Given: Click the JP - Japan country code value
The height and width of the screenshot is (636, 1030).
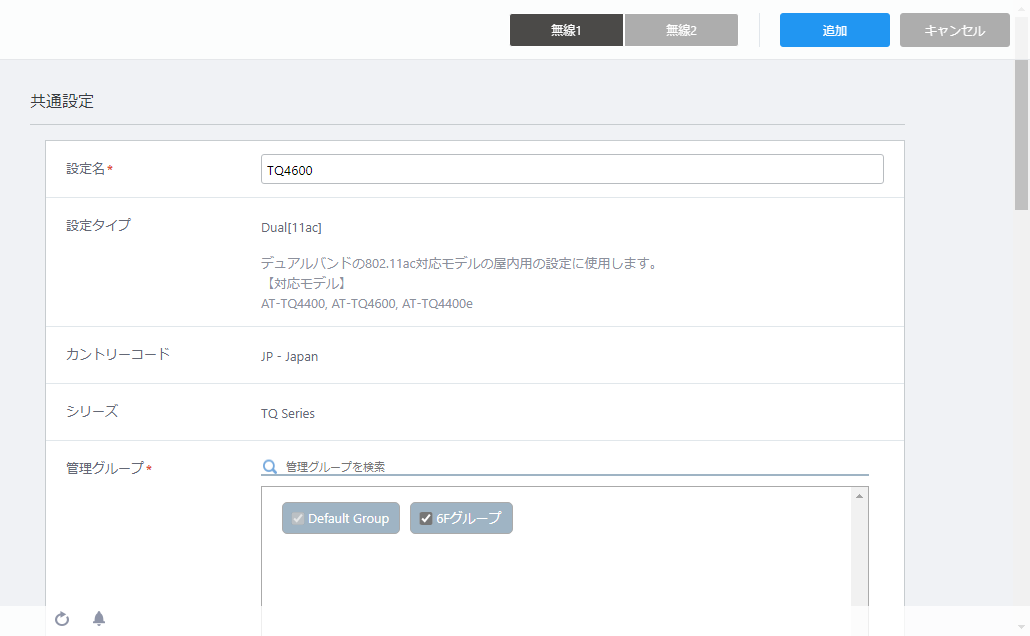Looking at the screenshot, I should click(x=289, y=356).
